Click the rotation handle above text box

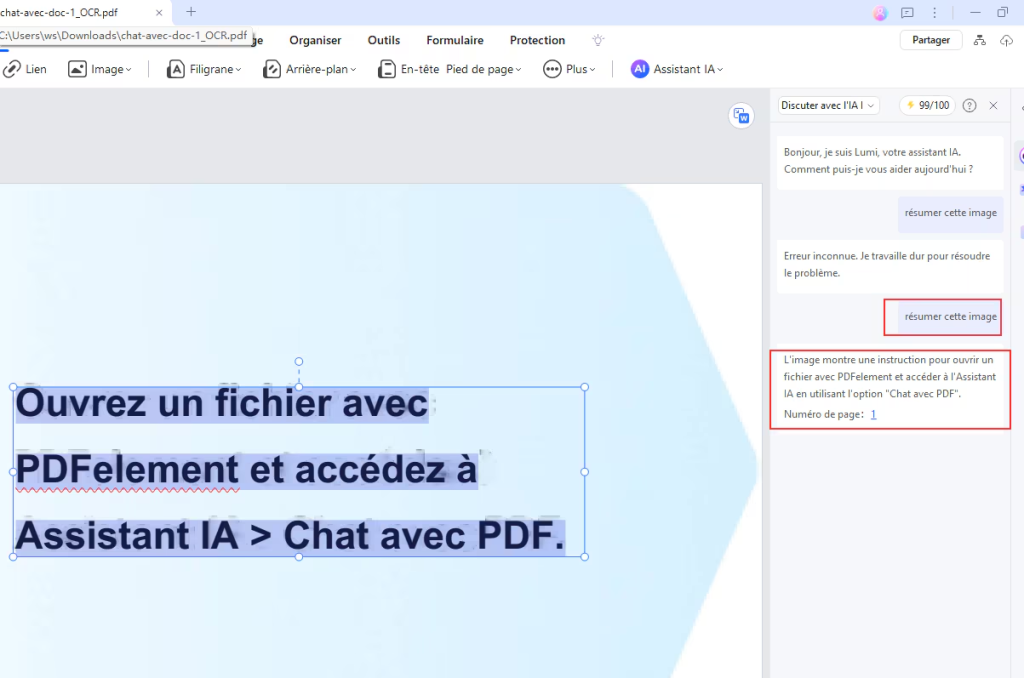[298, 361]
